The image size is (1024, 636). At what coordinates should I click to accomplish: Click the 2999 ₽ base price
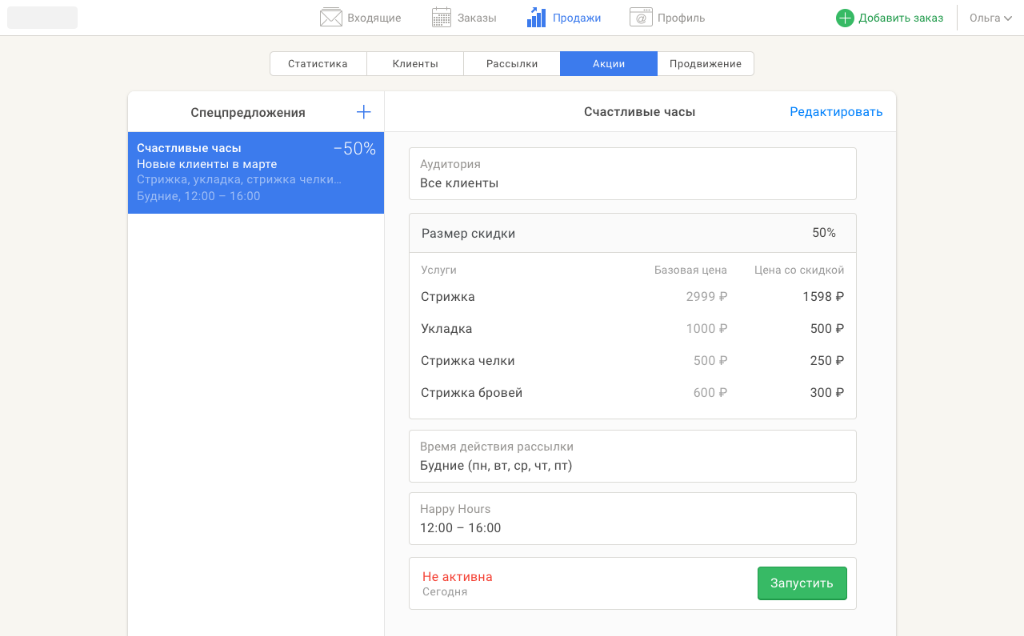pos(707,296)
